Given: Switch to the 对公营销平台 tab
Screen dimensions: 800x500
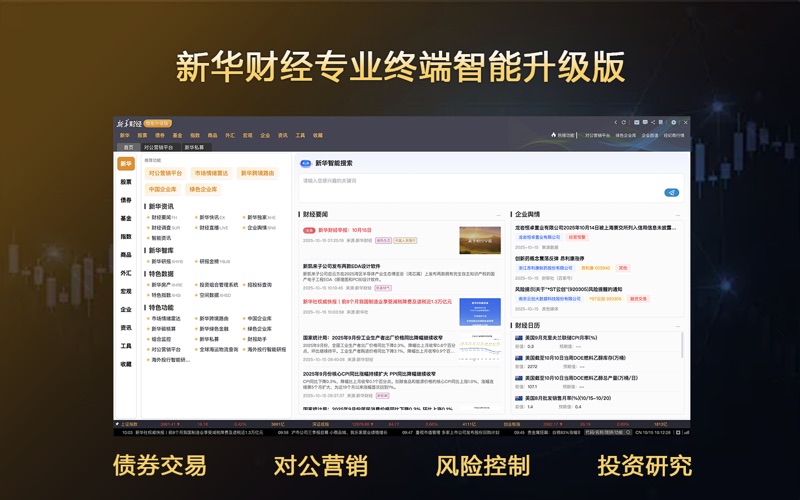Looking at the screenshot, I should 159,147.
